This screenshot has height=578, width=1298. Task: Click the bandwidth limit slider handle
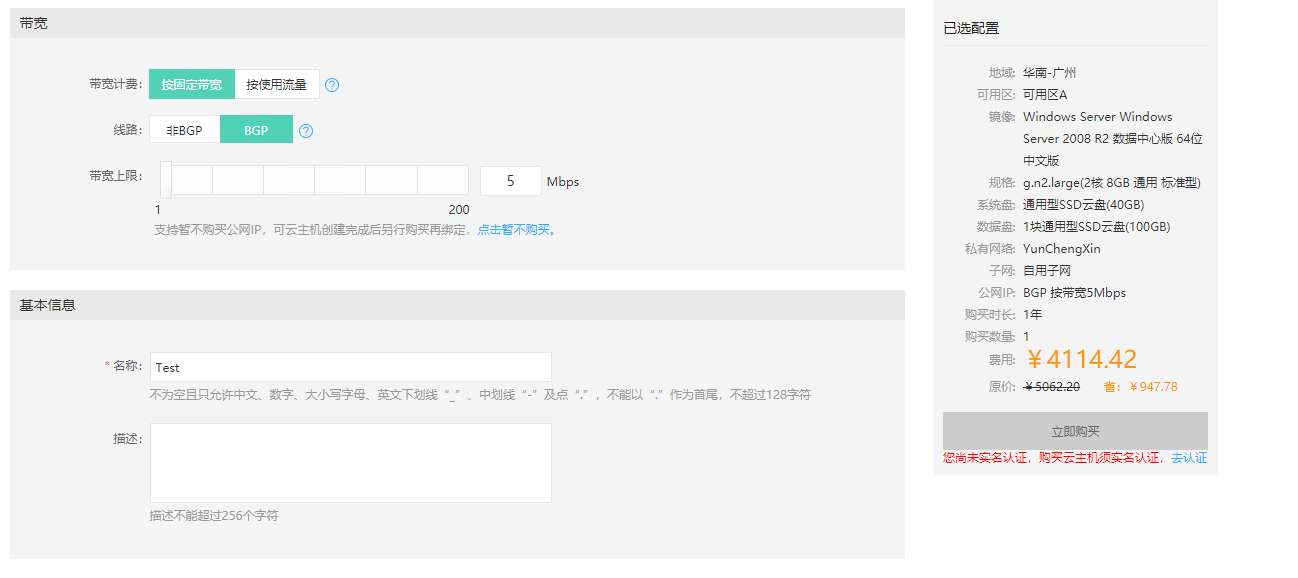point(166,181)
